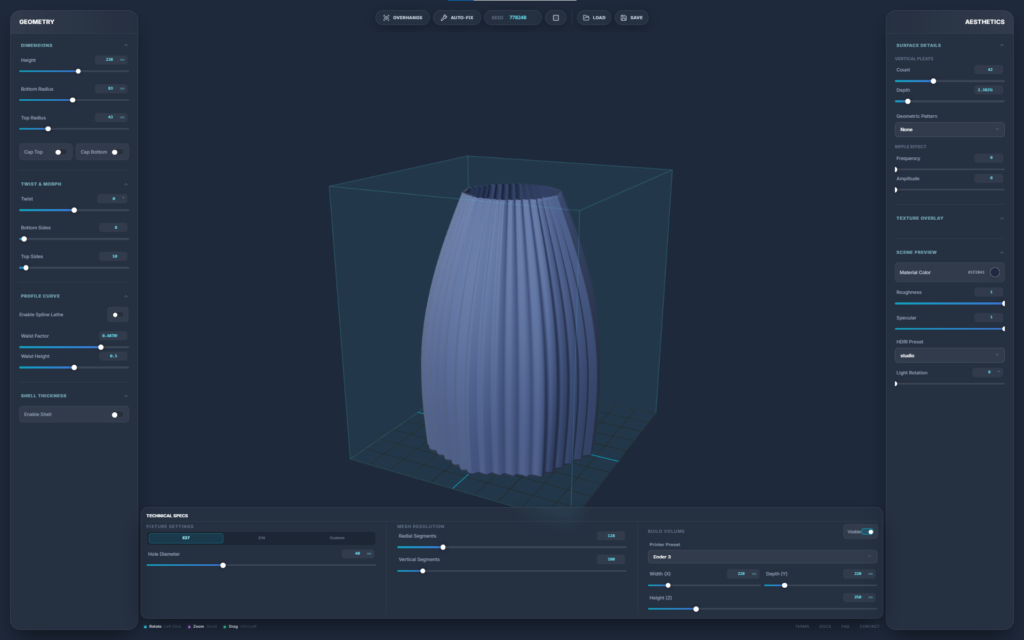The height and width of the screenshot is (640, 1024).
Task: Run Auto-Fix with the wrench icon
Action: coord(456,18)
